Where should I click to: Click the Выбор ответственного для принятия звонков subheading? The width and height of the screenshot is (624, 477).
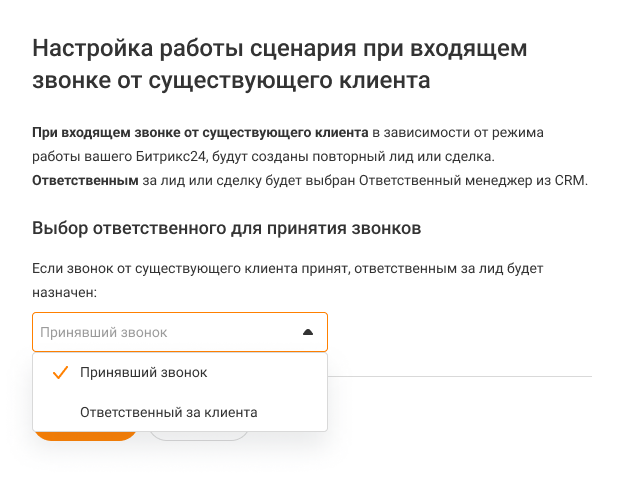[x=226, y=228]
